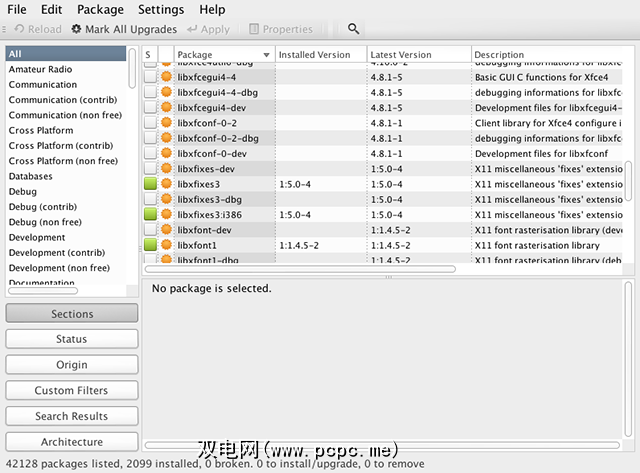Image resolution: width=640 pixels, height=473 pixels.
Task: Click the Apply toolbar button
Action: (208, 29)
